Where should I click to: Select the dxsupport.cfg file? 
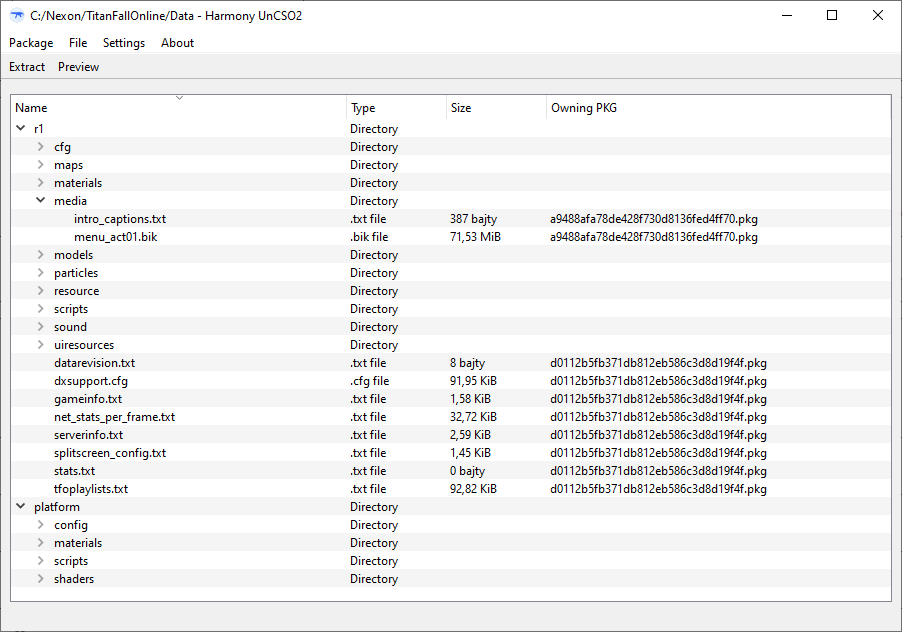(92, 380)
